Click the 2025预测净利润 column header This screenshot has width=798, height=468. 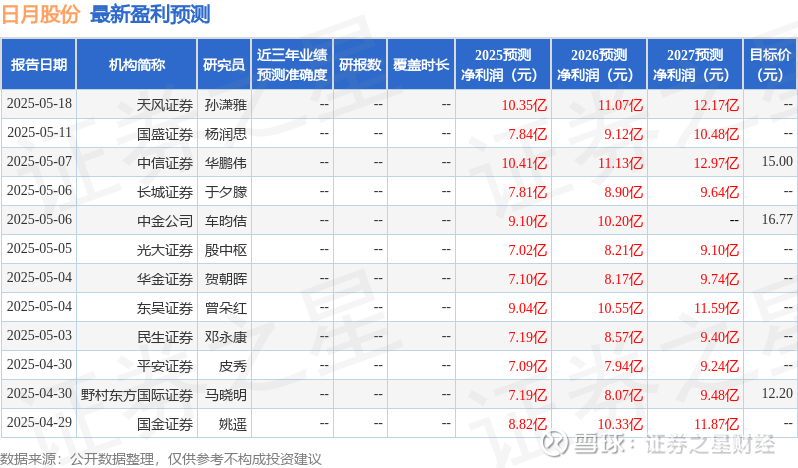(x=503, y=65)
